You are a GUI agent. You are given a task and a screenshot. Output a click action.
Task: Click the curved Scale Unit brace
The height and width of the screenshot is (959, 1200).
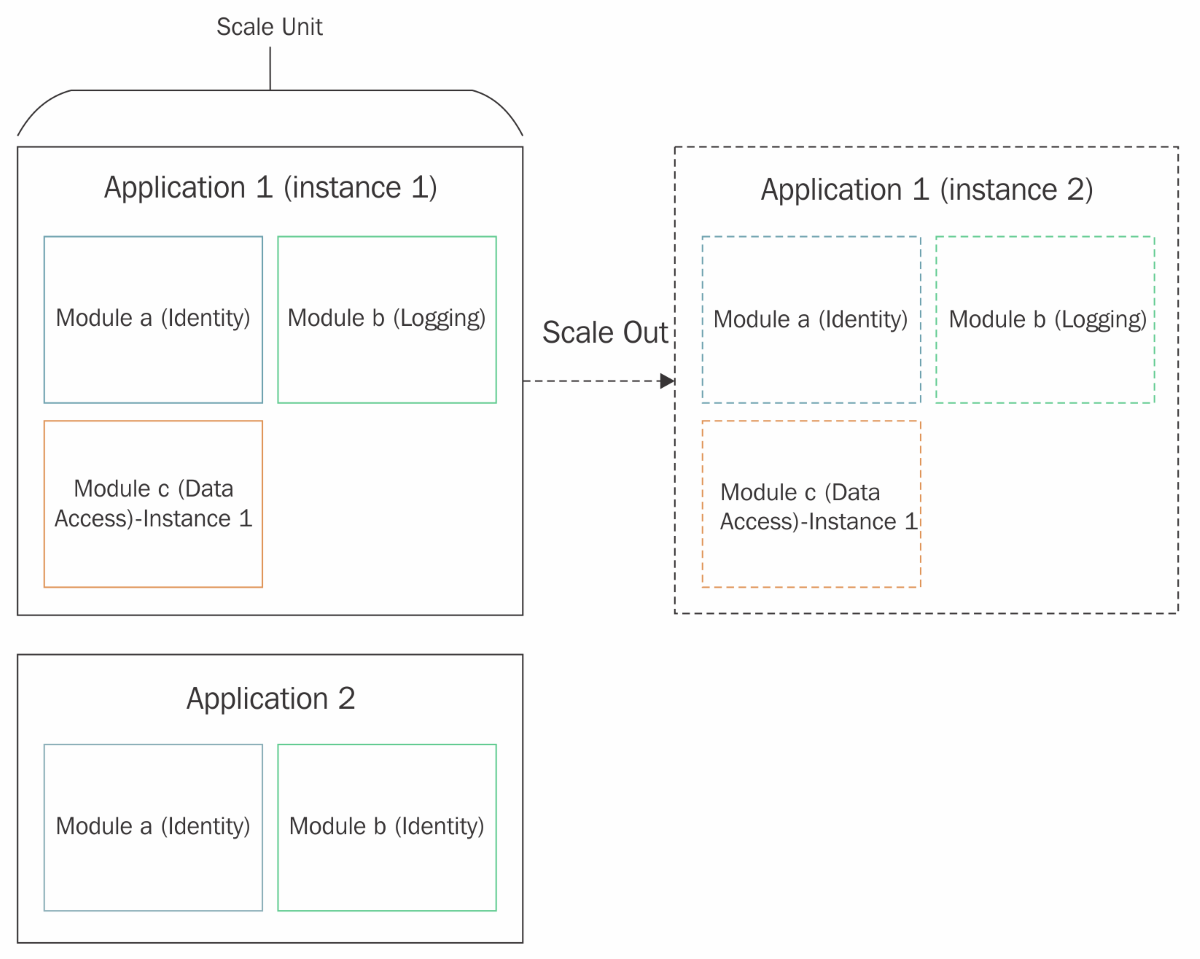pyautogui.click(x=270, y=112)
